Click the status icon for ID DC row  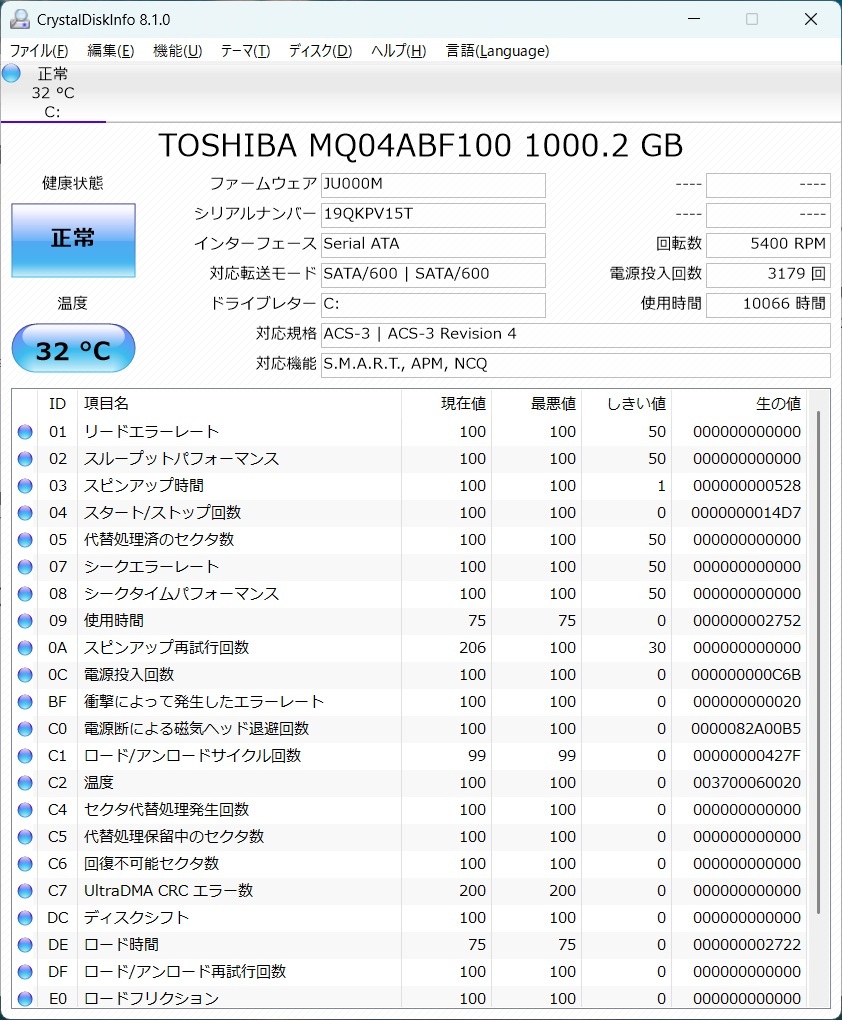point(25,917)
